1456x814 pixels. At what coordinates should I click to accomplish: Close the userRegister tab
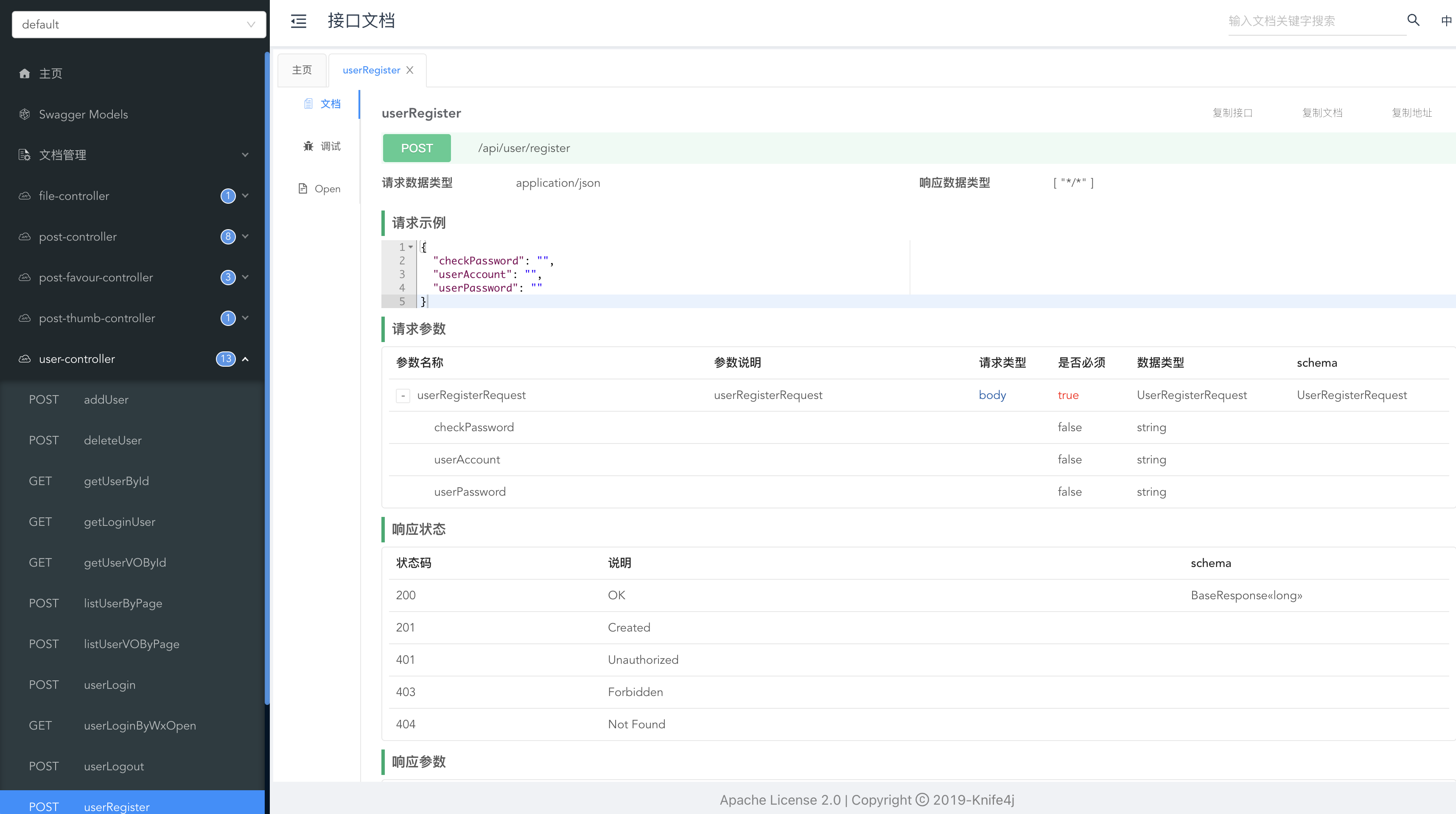[x=410, y=70]
